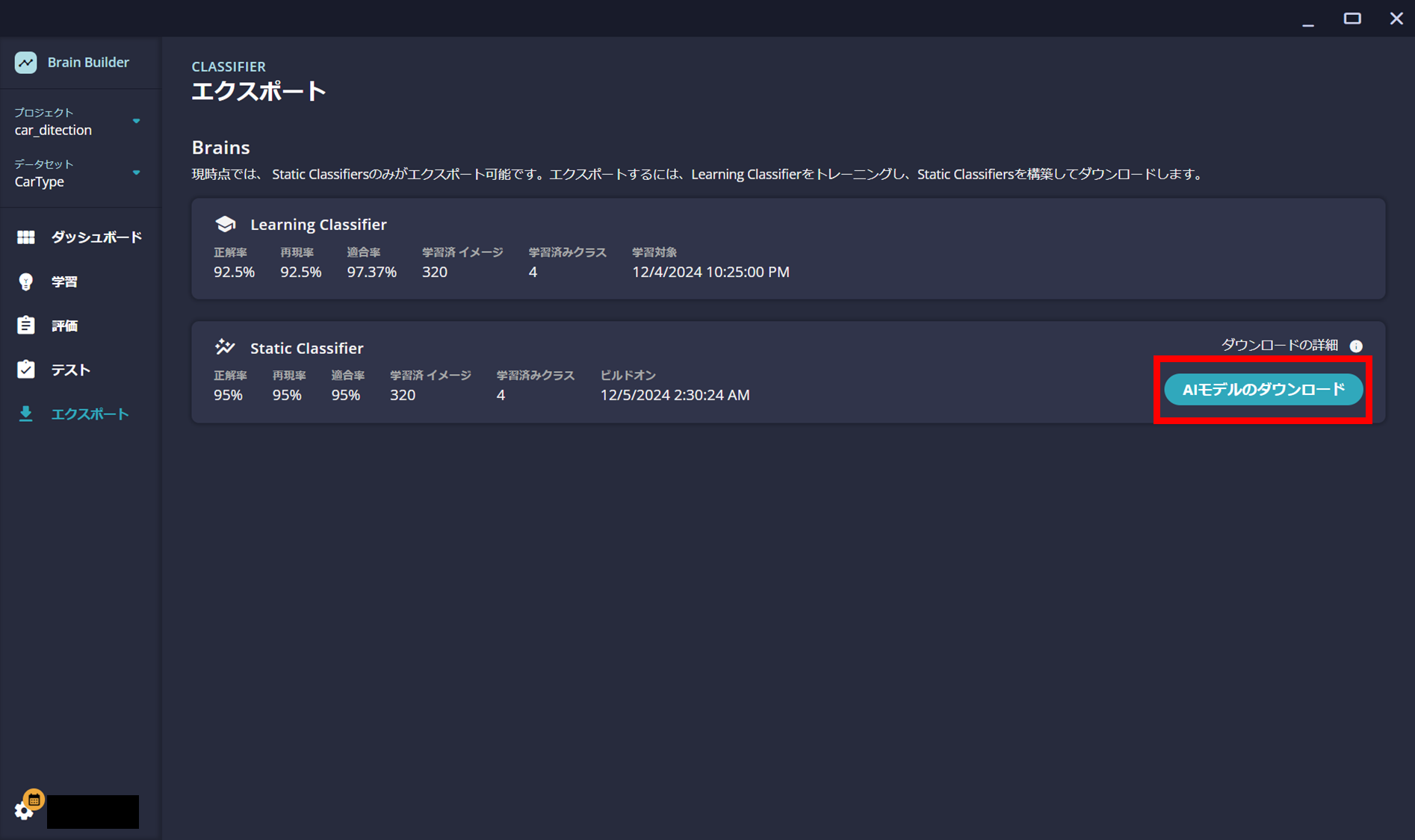Go to the 学習 section
Image resolution: width=1415 pixels, height=840 pixels.
point(80,281)
